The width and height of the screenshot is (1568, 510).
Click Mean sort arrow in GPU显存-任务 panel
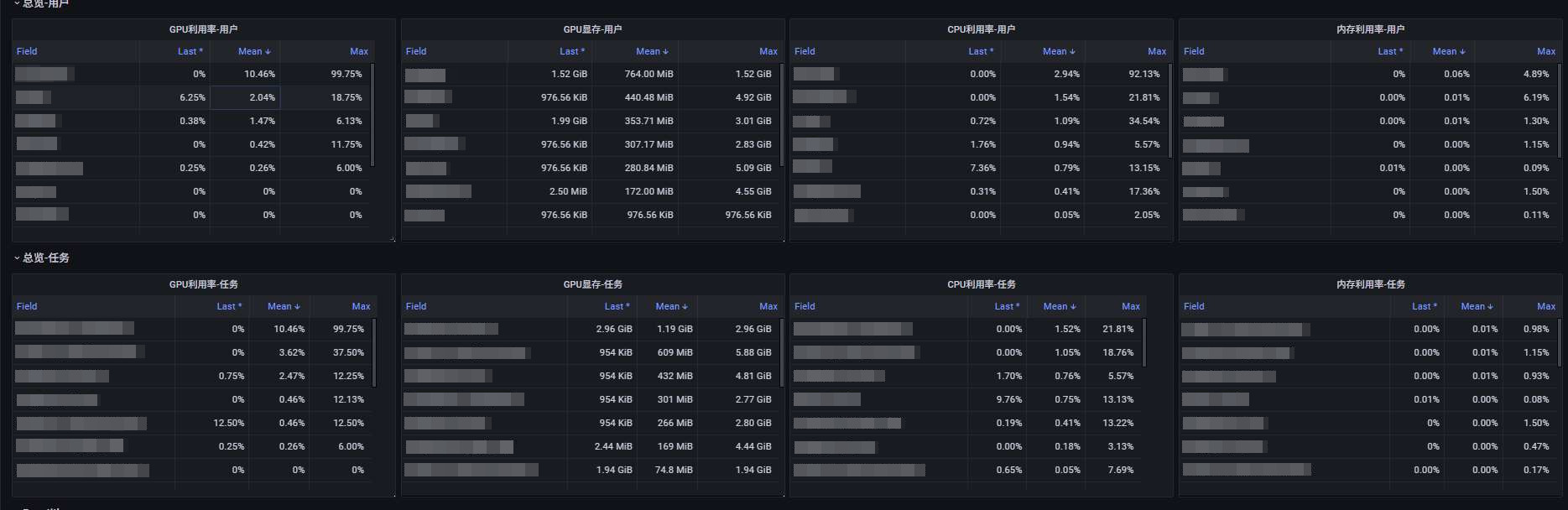point(685,307)
